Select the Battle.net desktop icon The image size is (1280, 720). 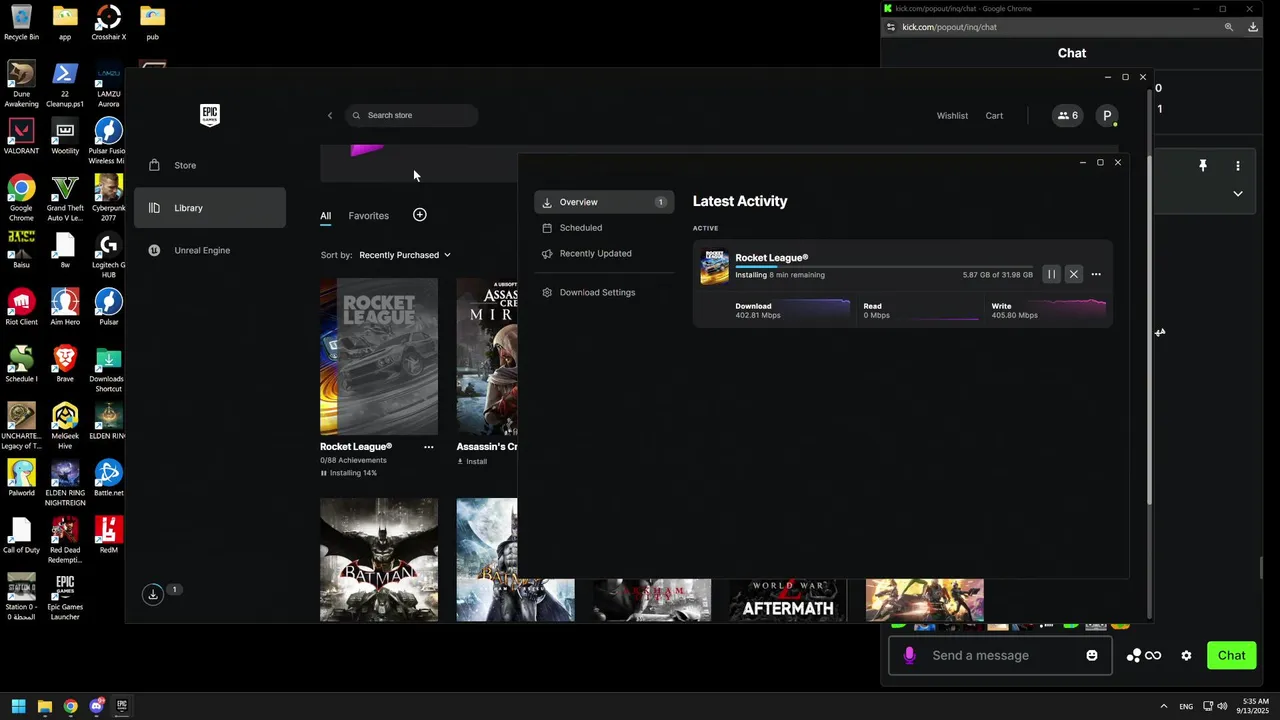coord(108,478)
